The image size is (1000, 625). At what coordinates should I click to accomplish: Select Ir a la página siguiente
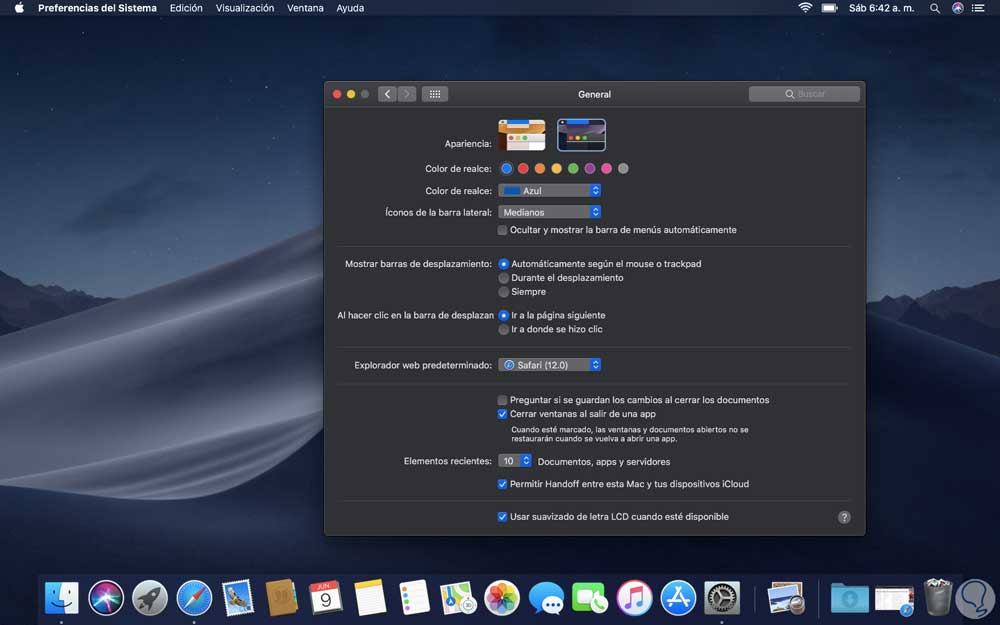pyautogui.click(x=503, y=316)
